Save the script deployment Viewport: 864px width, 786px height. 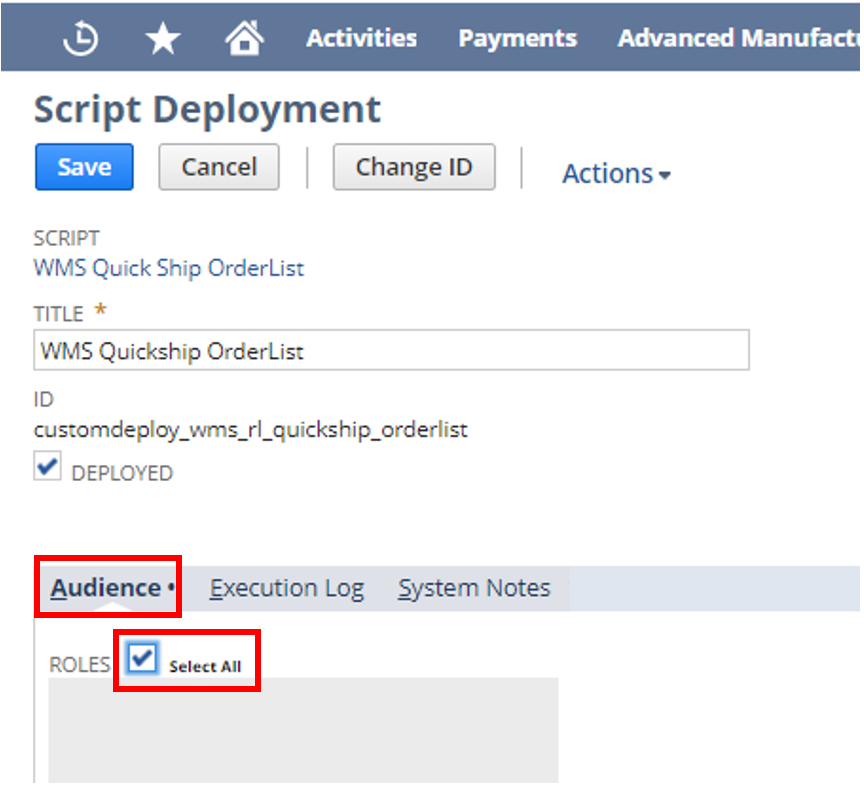click(84, 167)
